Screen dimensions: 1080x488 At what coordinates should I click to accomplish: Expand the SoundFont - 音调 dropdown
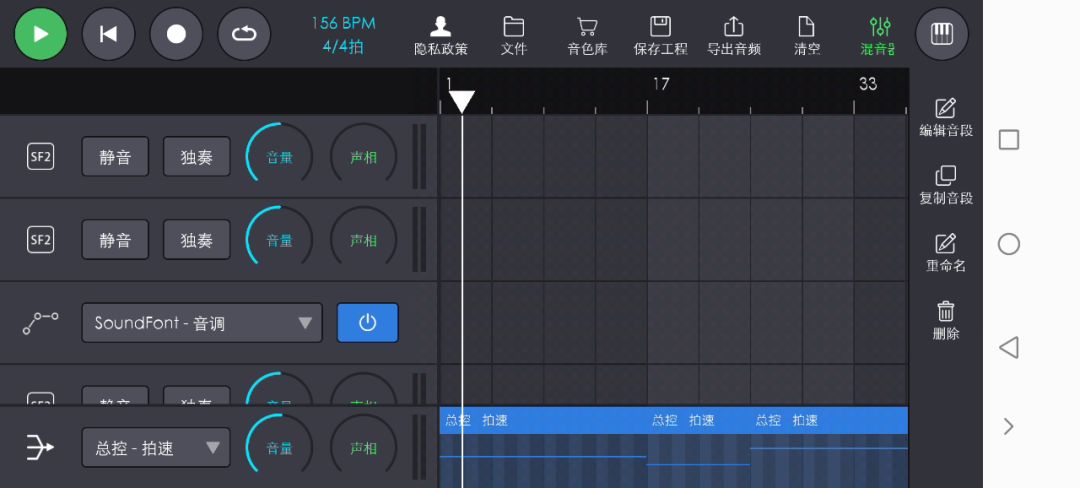[202, 323]
